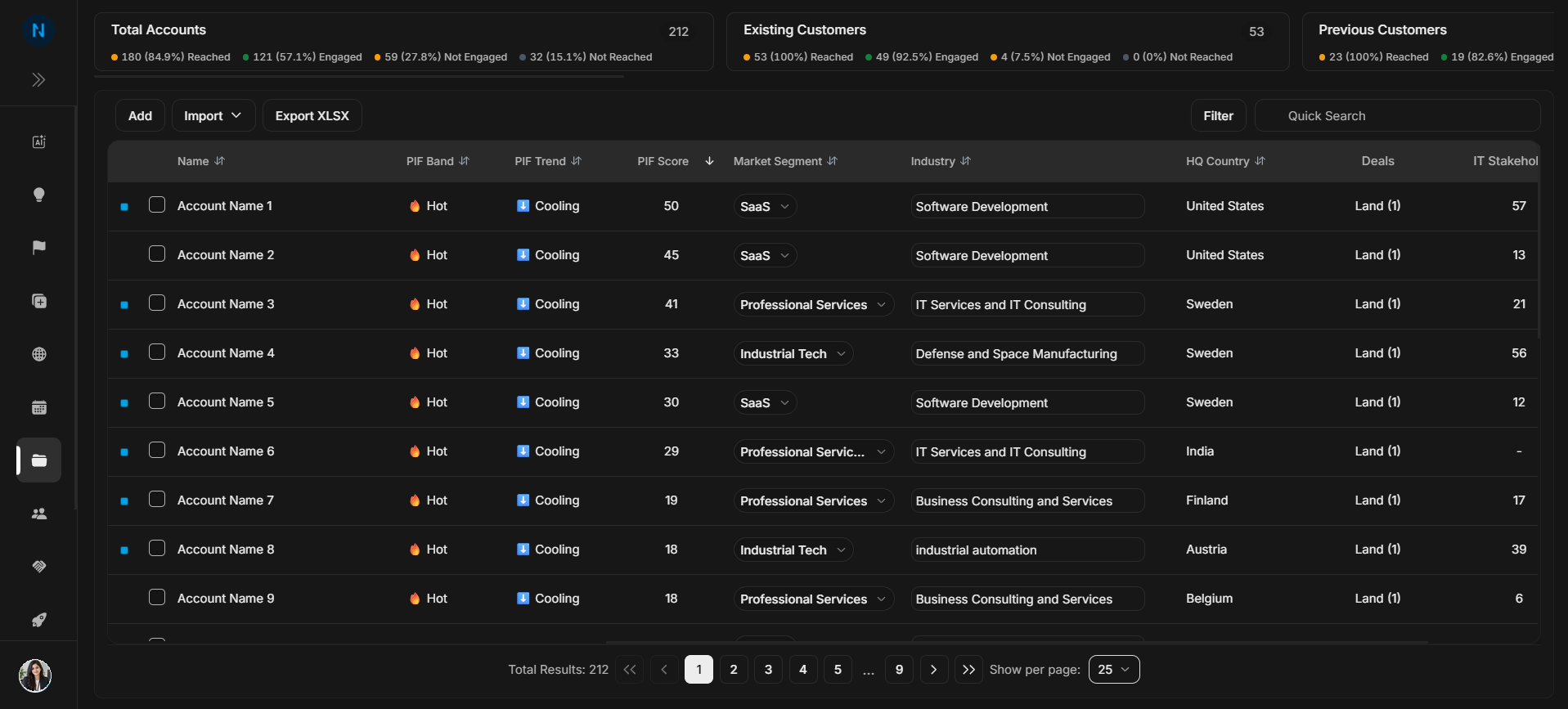
Task: Go to page 5
Action: 838,669
